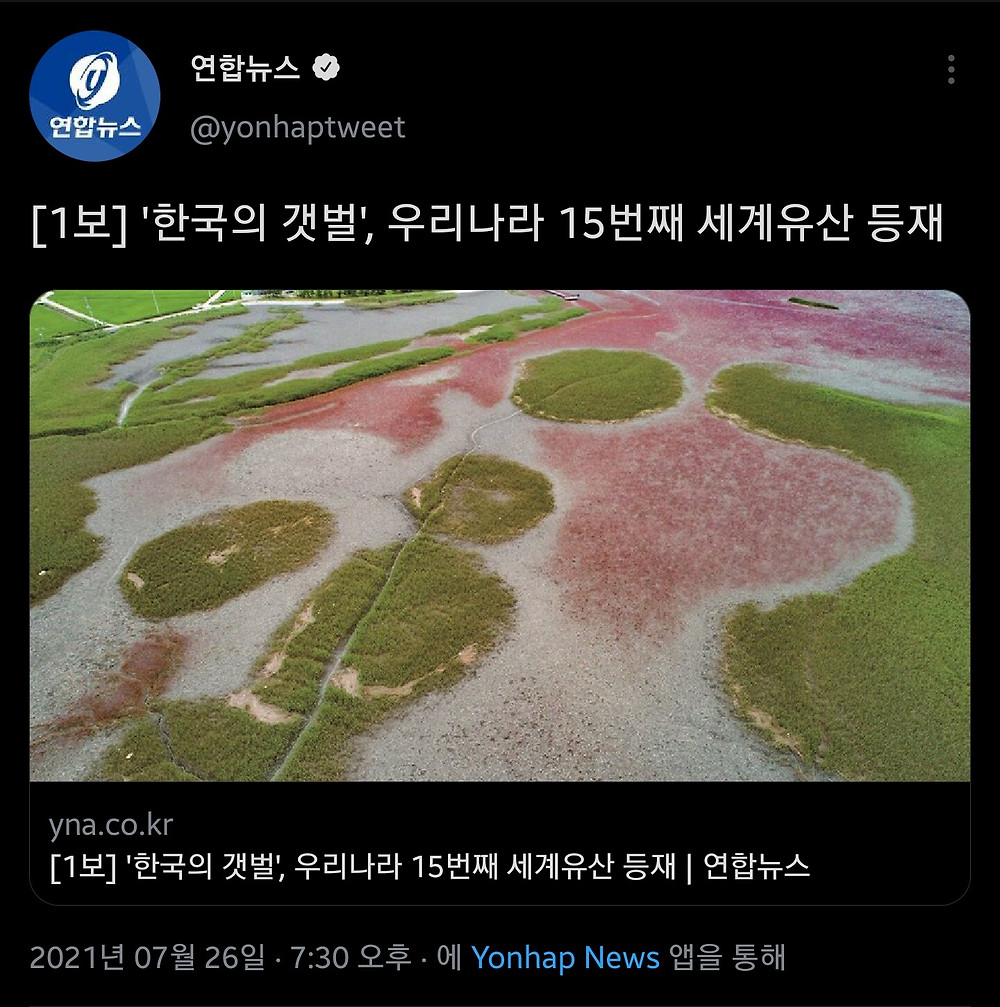Screen dimensions: 1000x1007
Task: Open the yna.co.kr domain link
Action: pos(111,825)
